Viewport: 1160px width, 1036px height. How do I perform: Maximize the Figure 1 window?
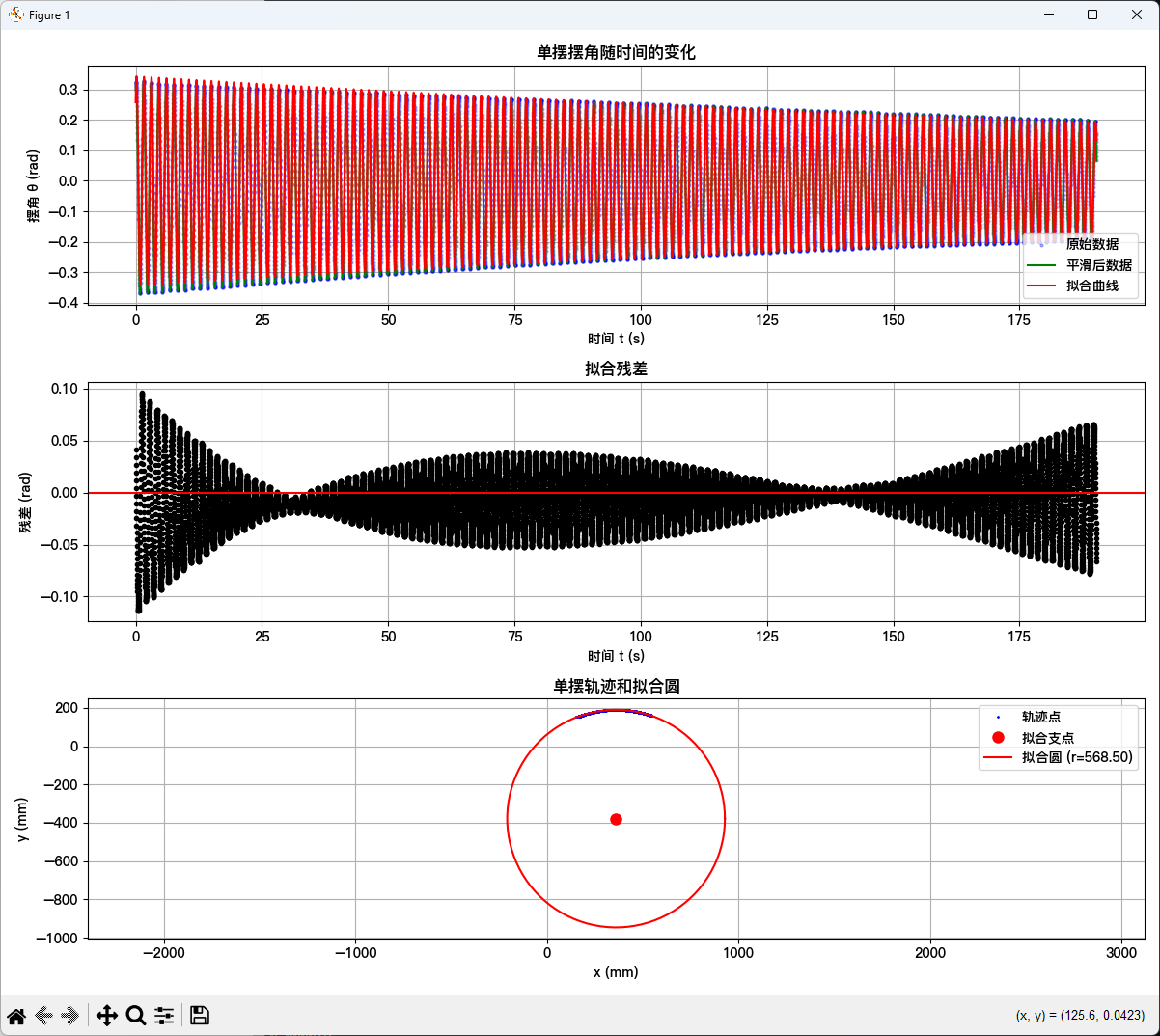pos(1091,14)
